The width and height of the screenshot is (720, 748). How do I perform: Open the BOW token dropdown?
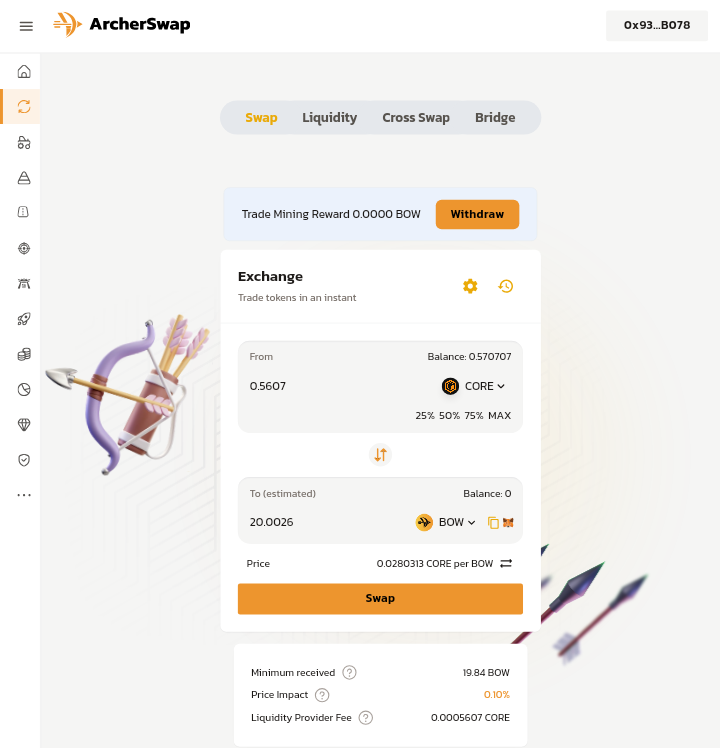tap(446, 522)
